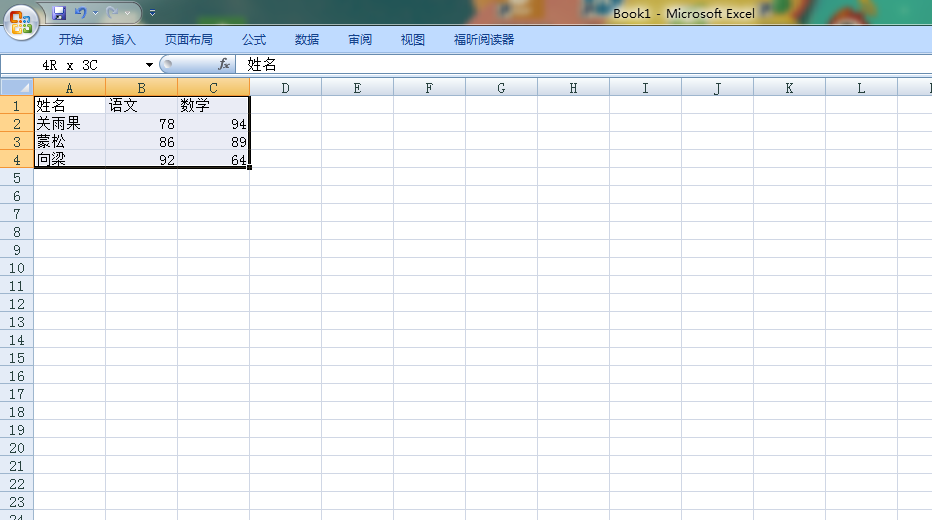This screenshot has height=520, width=932.
Task: Click the formula bar containing 姓名
Action: pos(582,65)
